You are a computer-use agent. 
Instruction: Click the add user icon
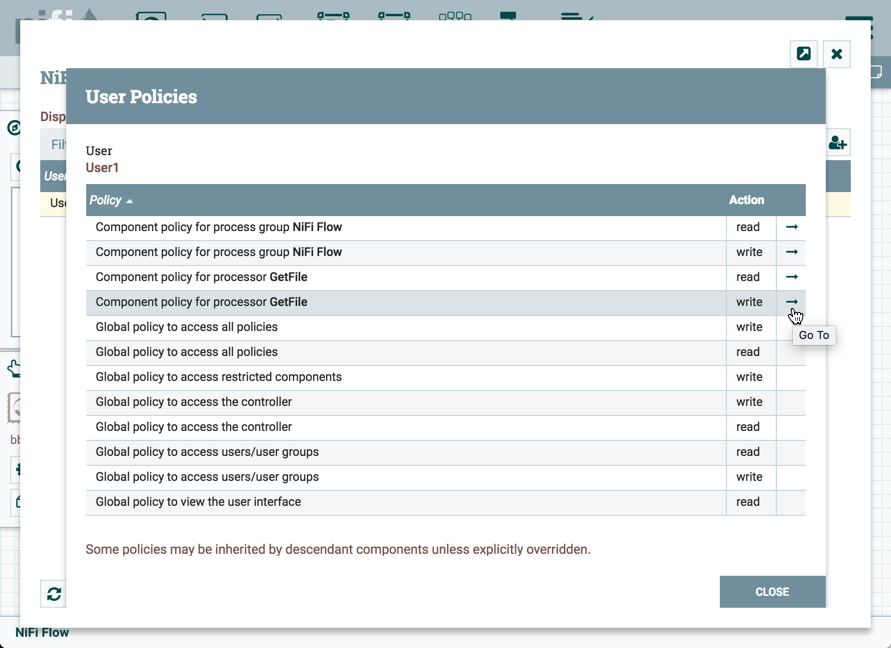[838, 143]
